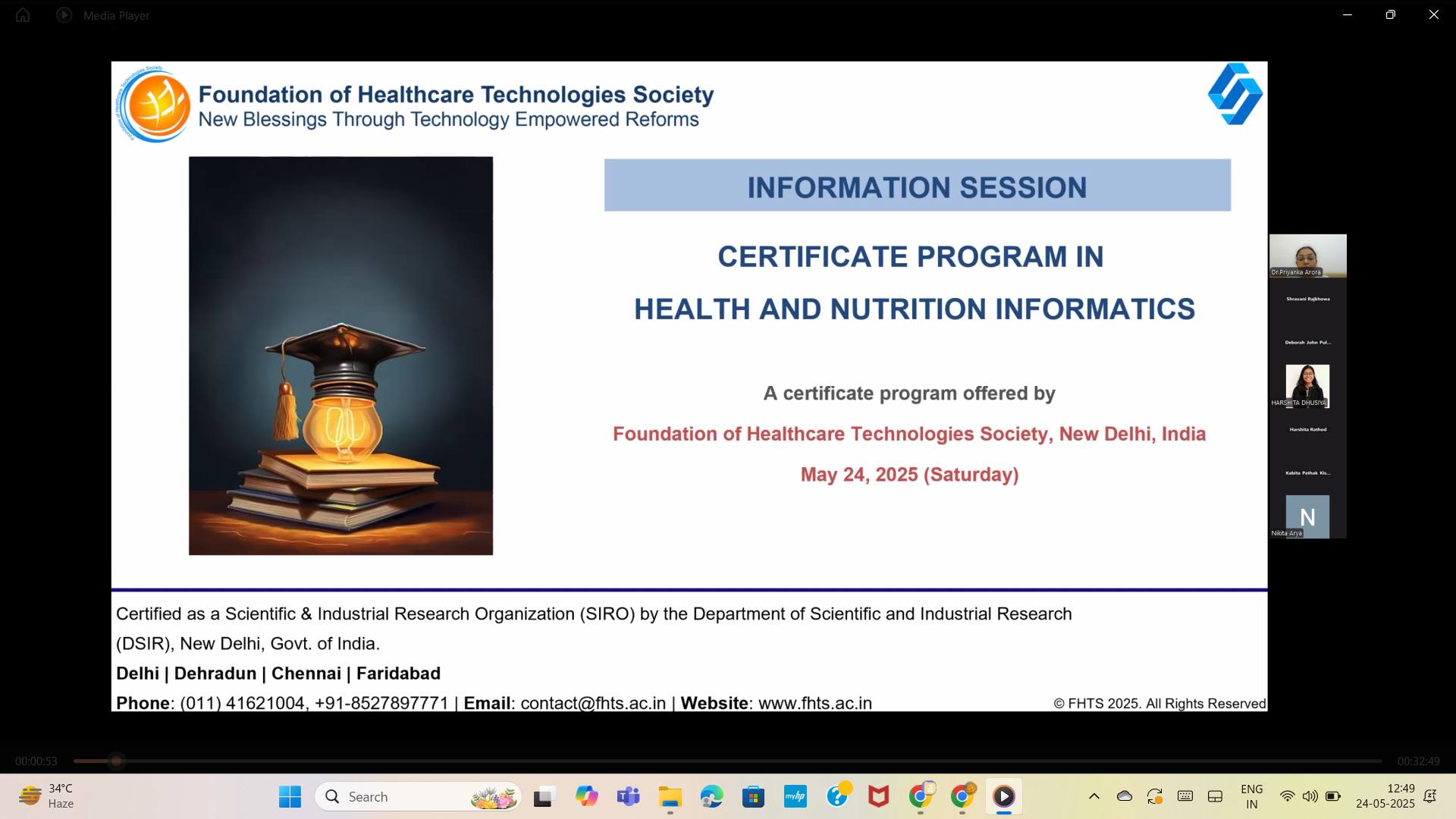This screenshot has height=819, width=1456.
Task: Switch to first Chrome profile window
Action: click(x=921, y=796)
